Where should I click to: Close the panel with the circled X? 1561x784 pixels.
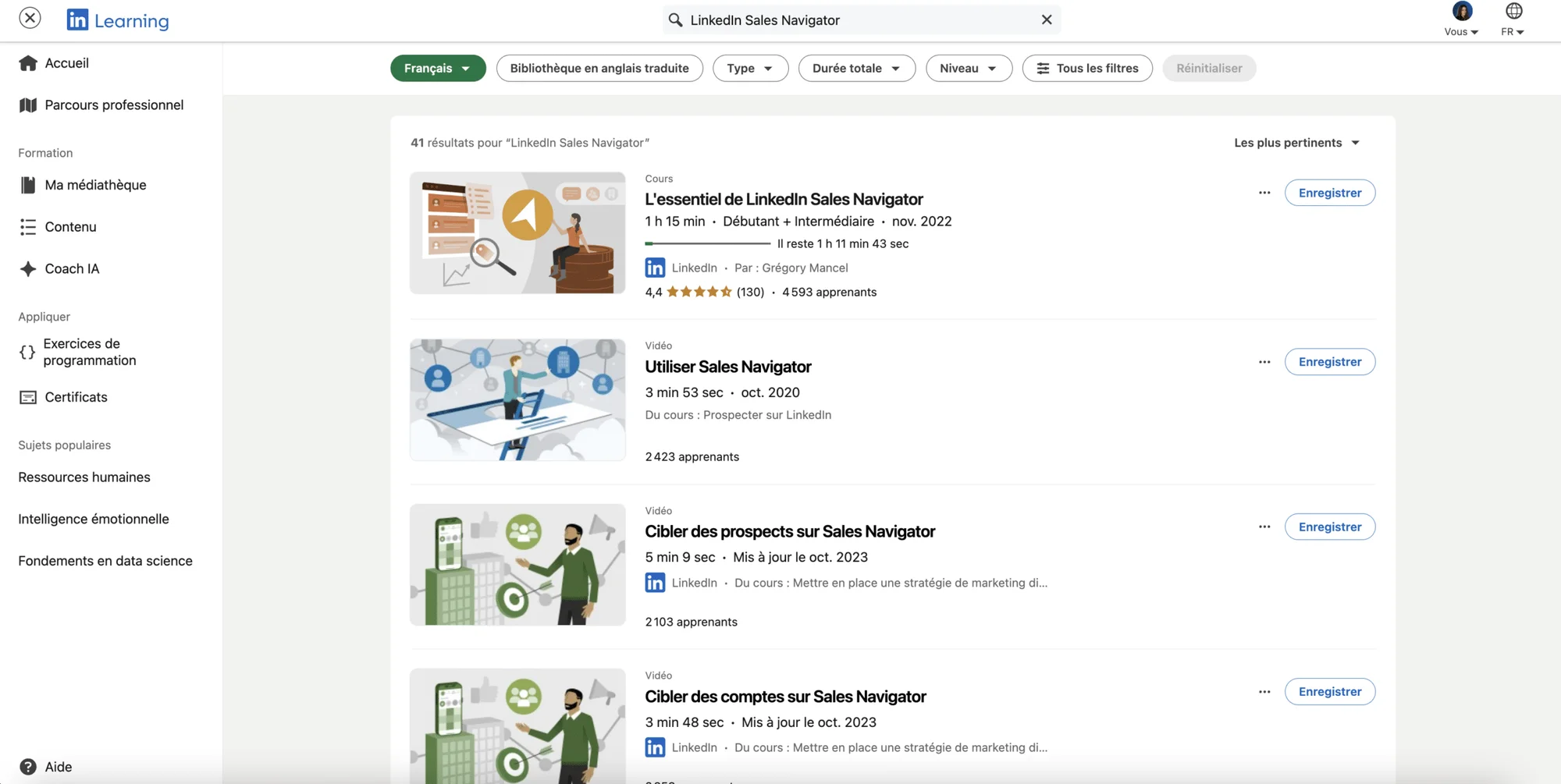click(x=30, y=18)
